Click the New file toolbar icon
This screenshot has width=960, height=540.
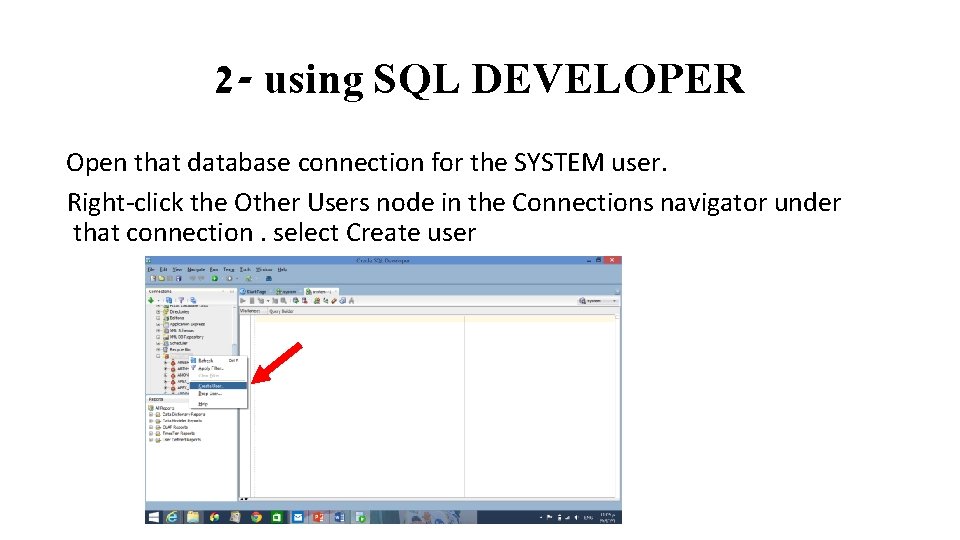[153, 279]
